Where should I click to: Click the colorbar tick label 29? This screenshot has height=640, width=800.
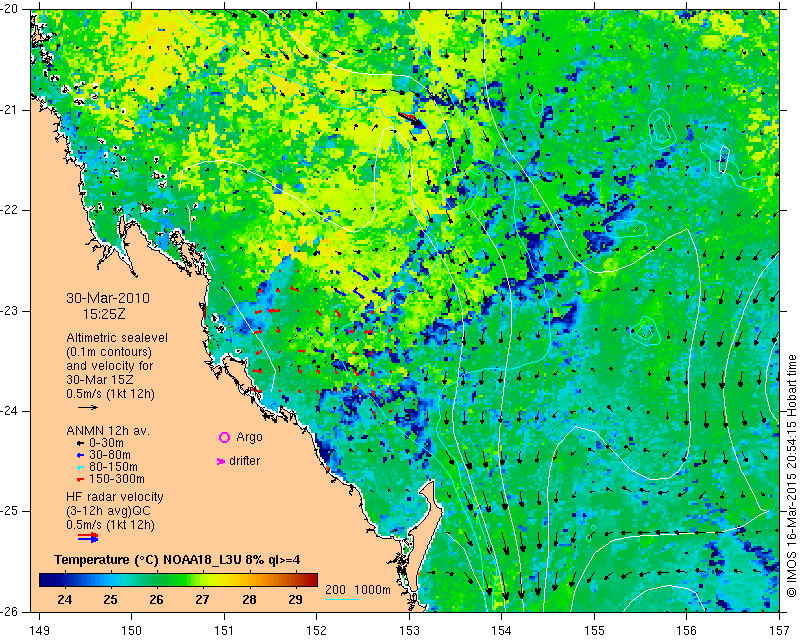(x=295, y=599)
